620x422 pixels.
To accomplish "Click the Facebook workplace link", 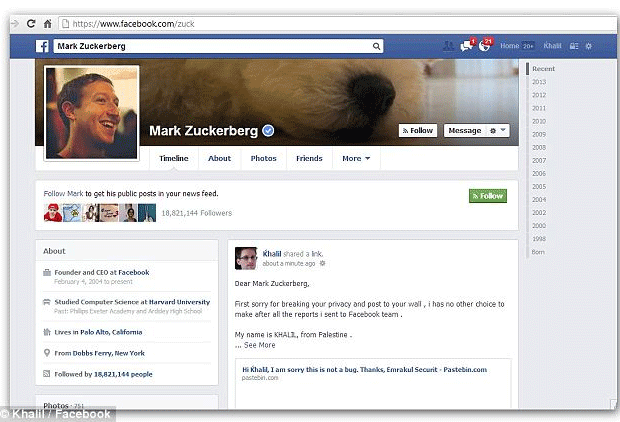I will [x=134, y=273].
